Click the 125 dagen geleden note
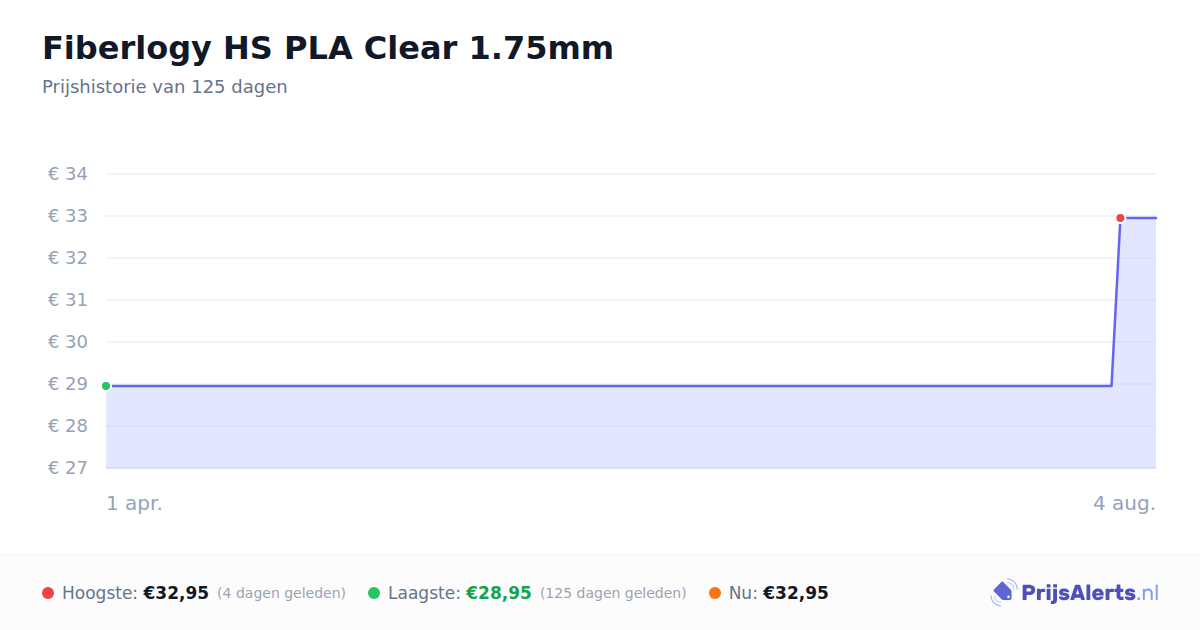Screen dimensions: 1200x630 tap(613, 594)
